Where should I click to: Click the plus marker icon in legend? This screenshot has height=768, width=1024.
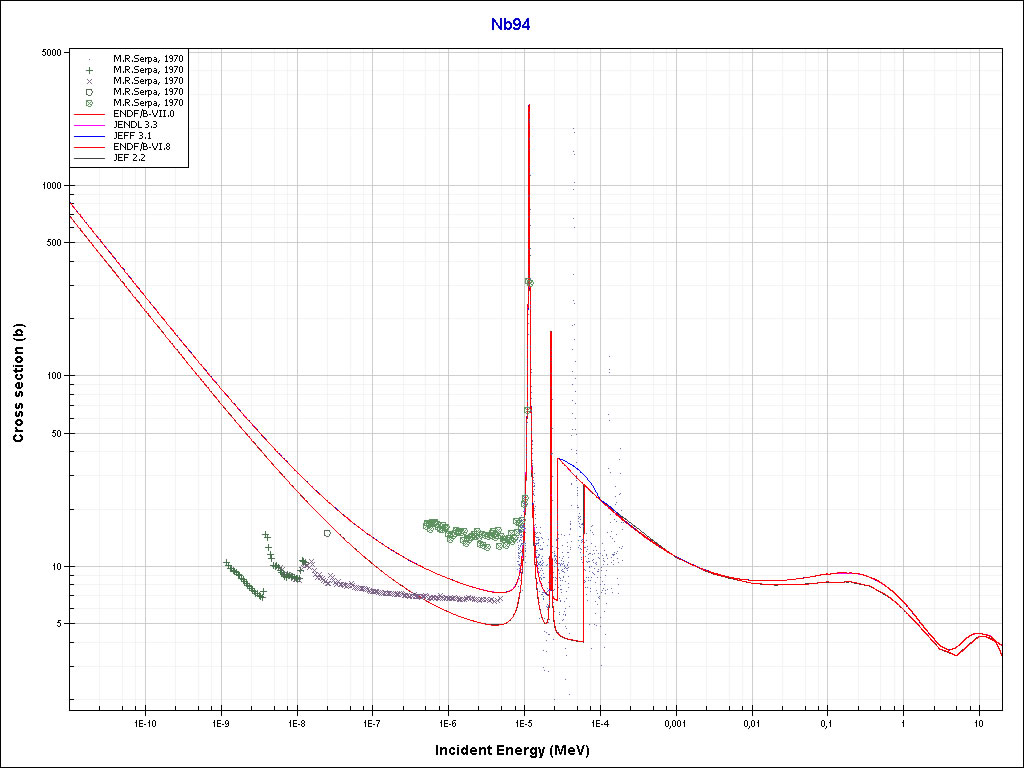coord(90,70)
